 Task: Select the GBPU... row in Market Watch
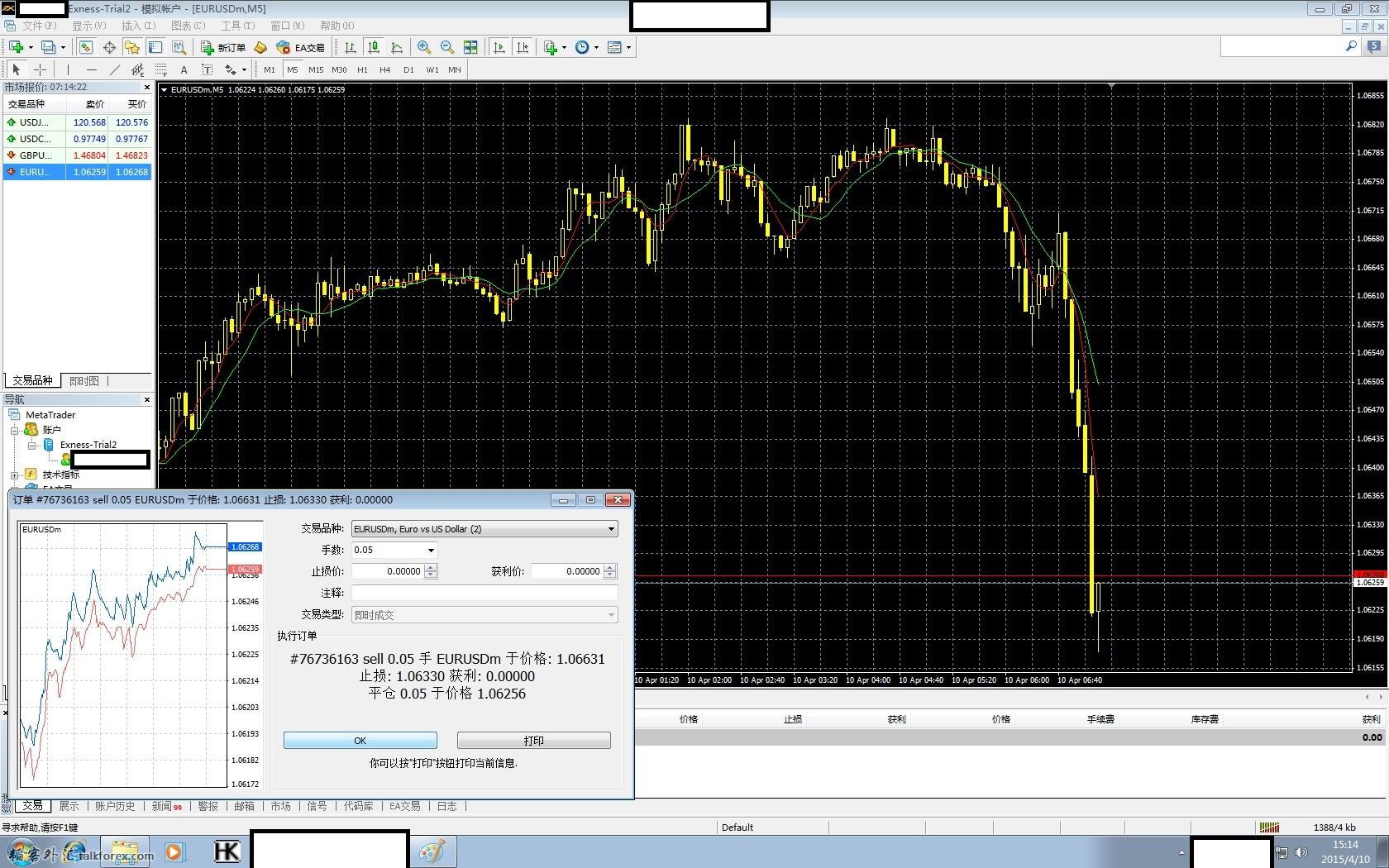pyautogui.click(x=78, y=155)
